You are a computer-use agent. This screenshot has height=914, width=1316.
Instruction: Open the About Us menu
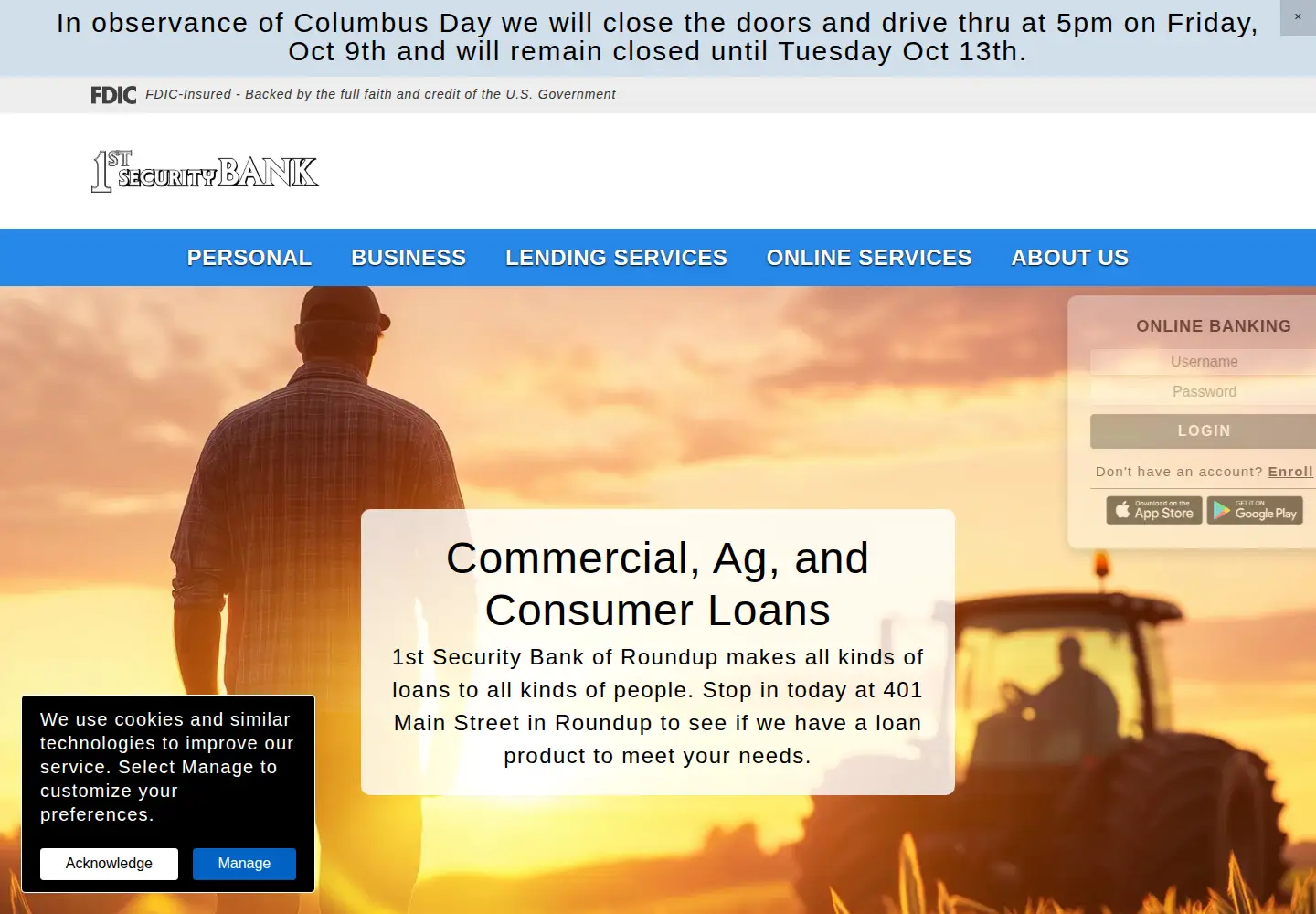(1070, 258)
